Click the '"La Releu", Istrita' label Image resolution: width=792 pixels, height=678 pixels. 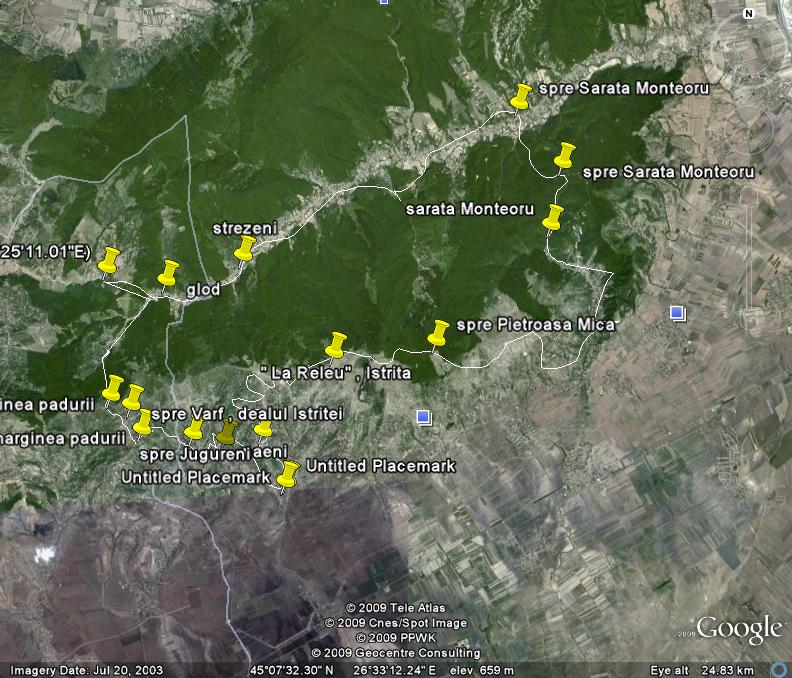click(x=336, y=373)
